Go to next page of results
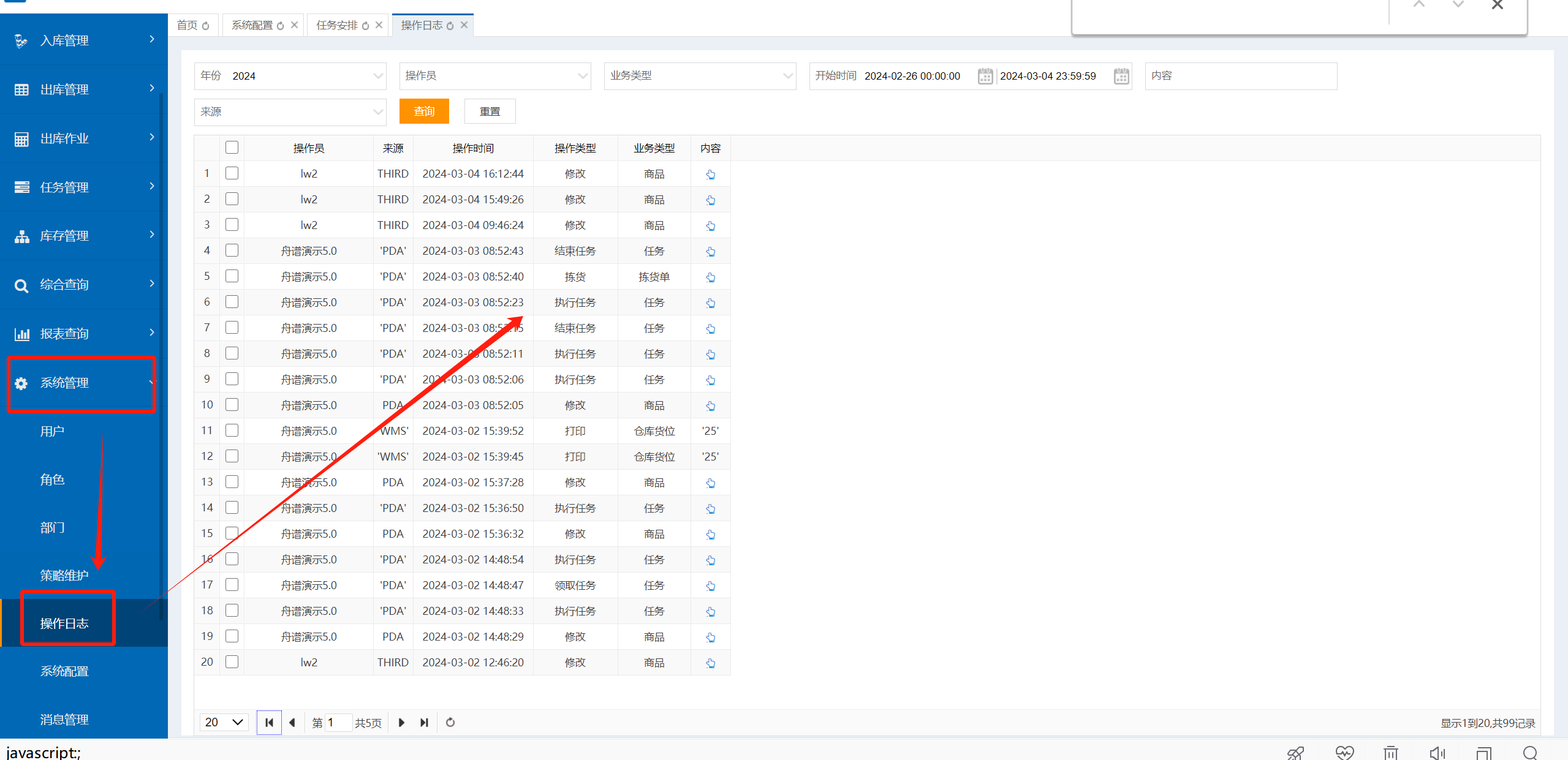This screenshot has height=760, width=1568. point(401,722)
